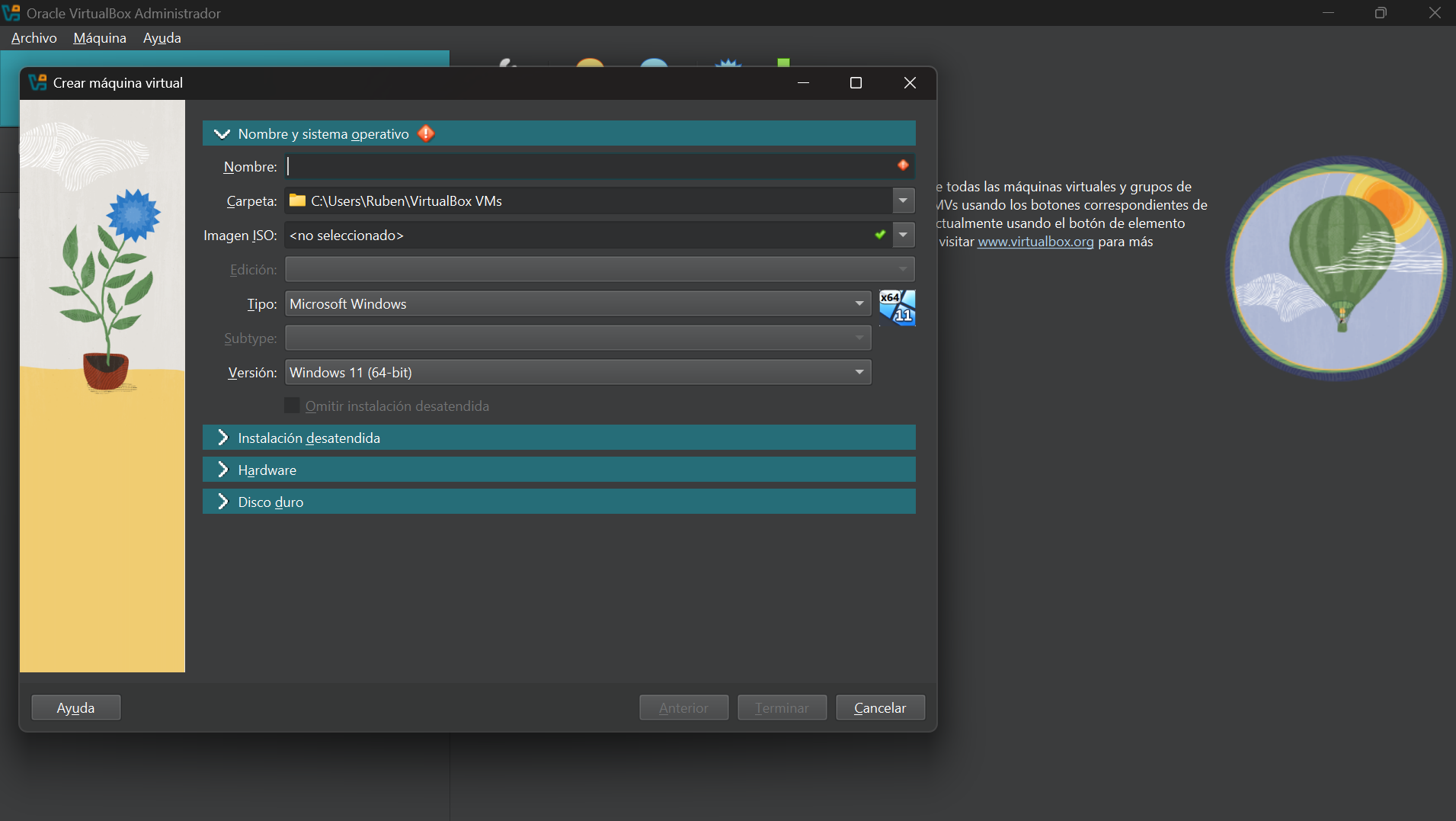Click the warning icon beside section title

426,134
